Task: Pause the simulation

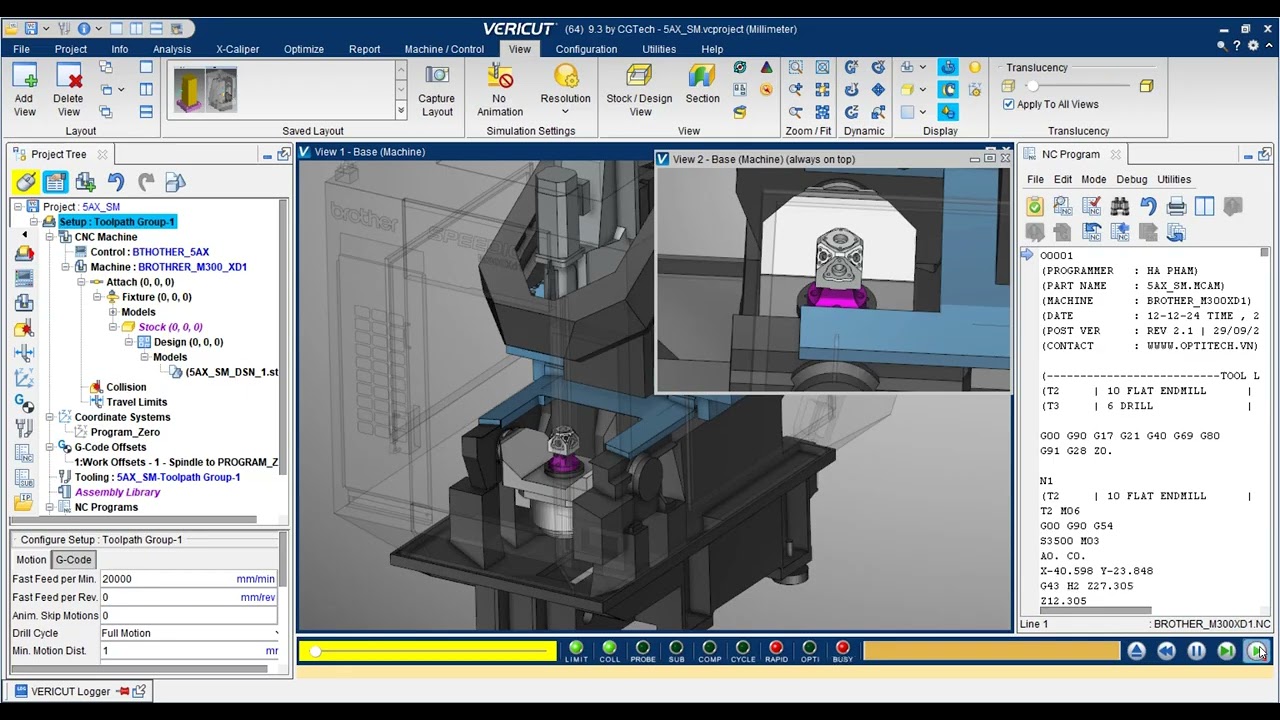Action: click(1196, 651)
